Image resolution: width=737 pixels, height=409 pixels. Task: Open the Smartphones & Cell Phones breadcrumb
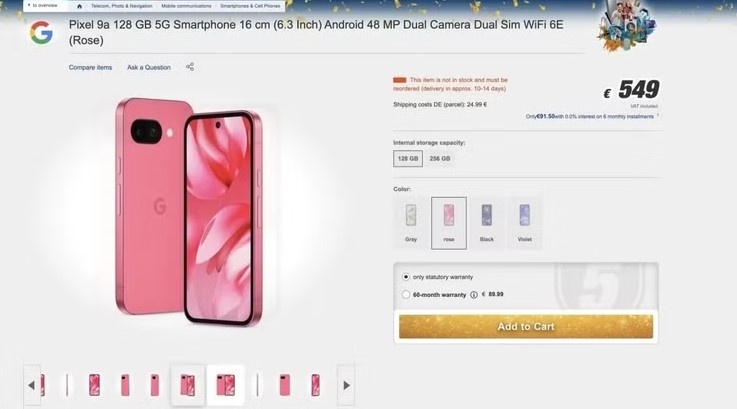point(250,6)
